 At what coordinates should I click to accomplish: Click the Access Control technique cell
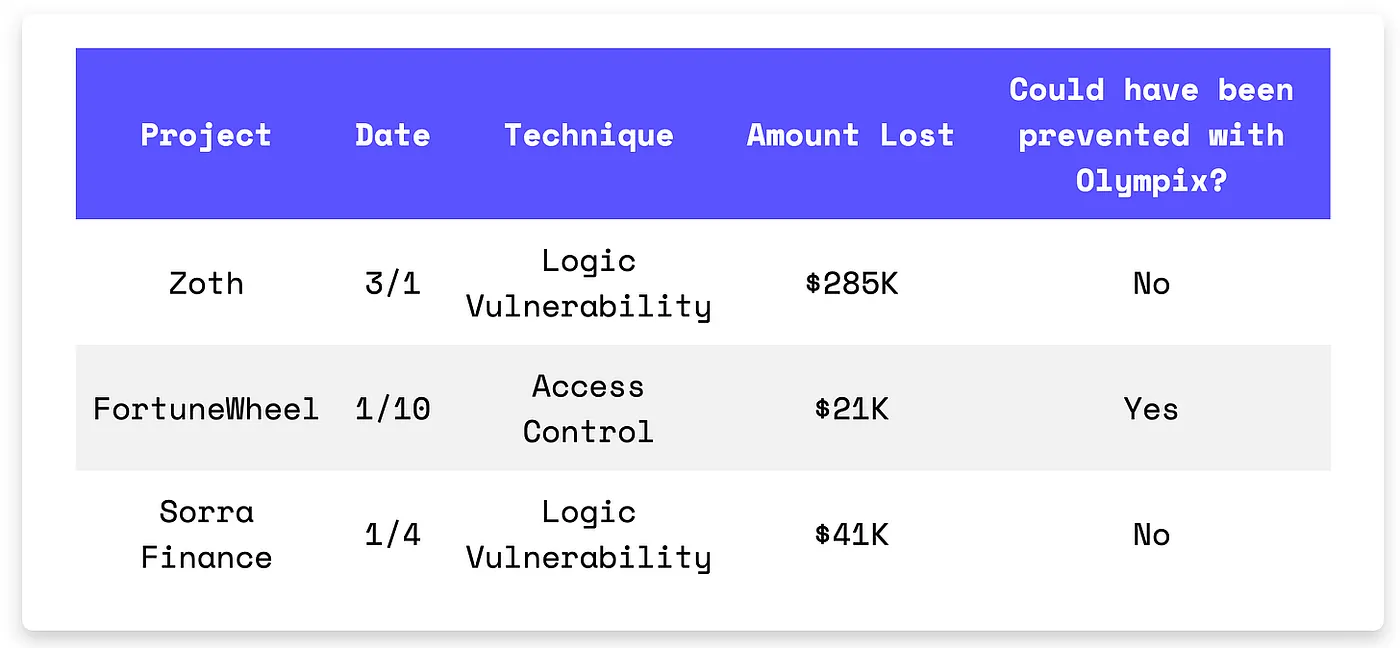(x=589, y=408)
